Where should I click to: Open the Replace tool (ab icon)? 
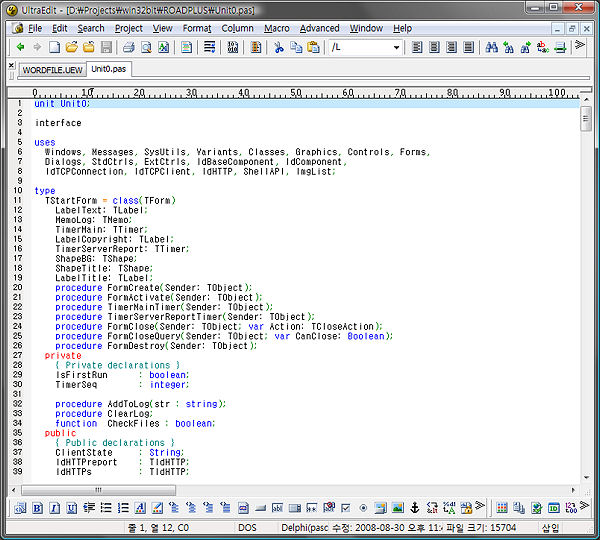pyautogui.click(x=543, y=47)
